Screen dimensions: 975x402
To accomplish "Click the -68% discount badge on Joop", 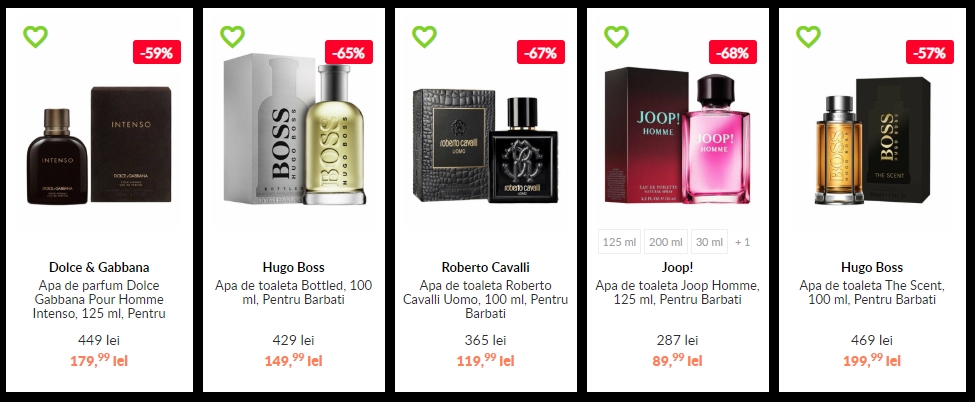I will click(x=732, y=52).
